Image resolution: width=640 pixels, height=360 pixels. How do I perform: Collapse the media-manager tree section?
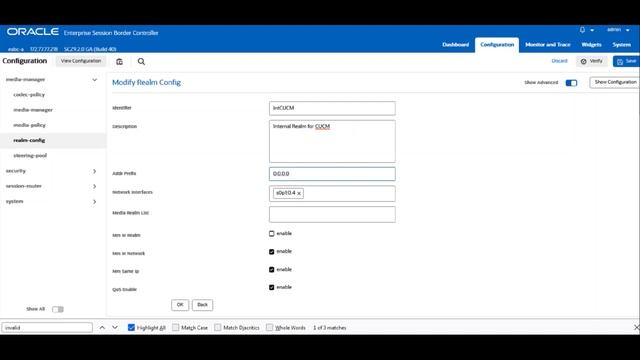(x=94, y=80)
